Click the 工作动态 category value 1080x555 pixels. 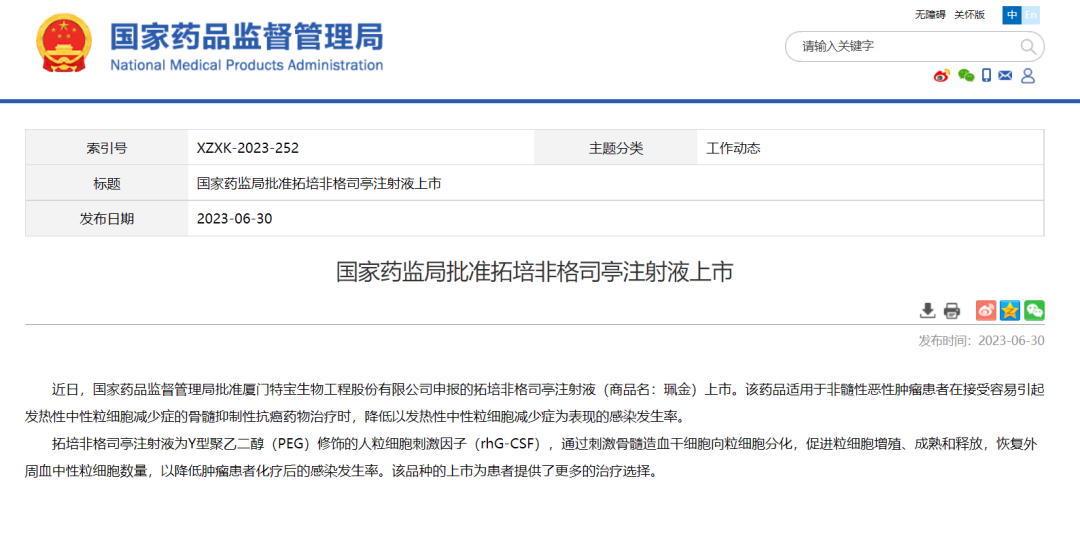tap(734, 148)
